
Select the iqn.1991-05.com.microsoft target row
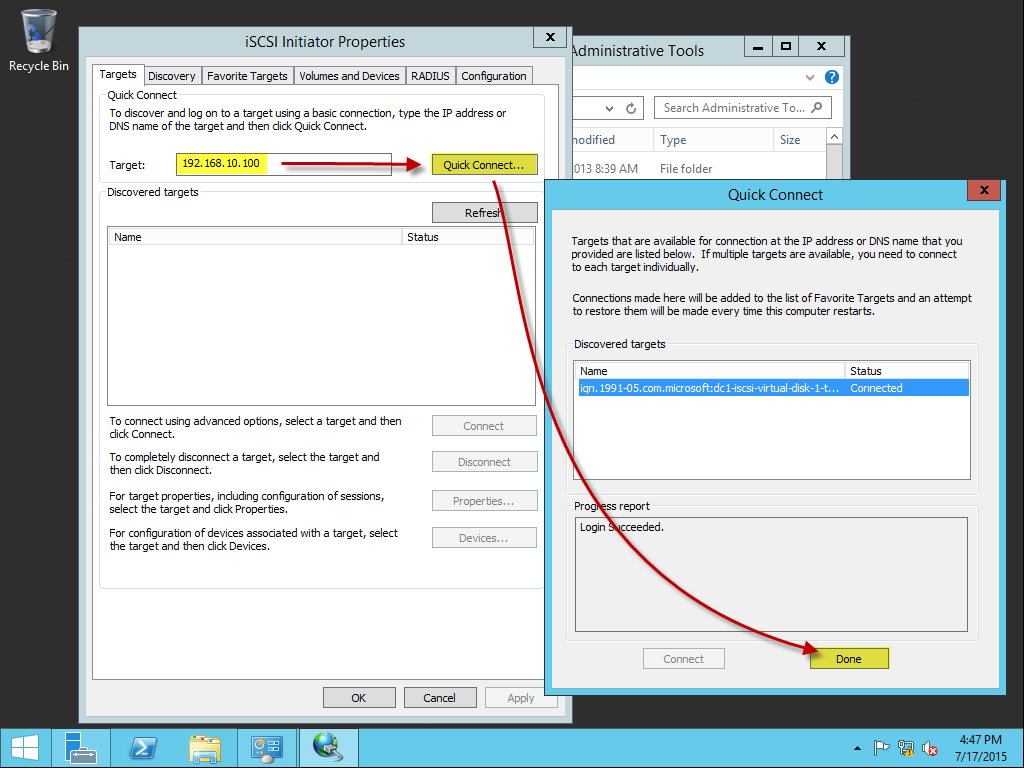point(771,388)
